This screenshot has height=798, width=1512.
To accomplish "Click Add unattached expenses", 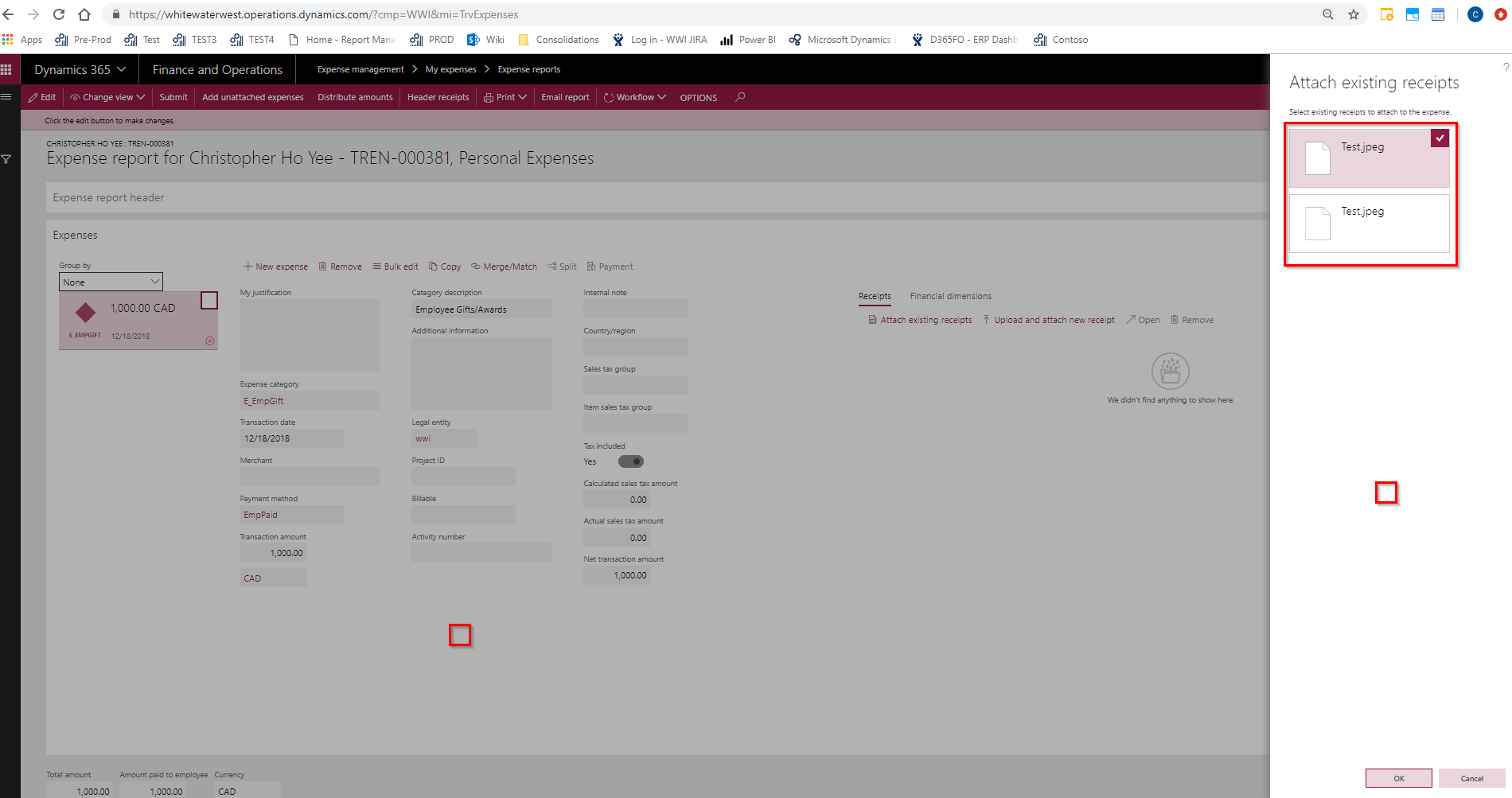I will [252, 97].
